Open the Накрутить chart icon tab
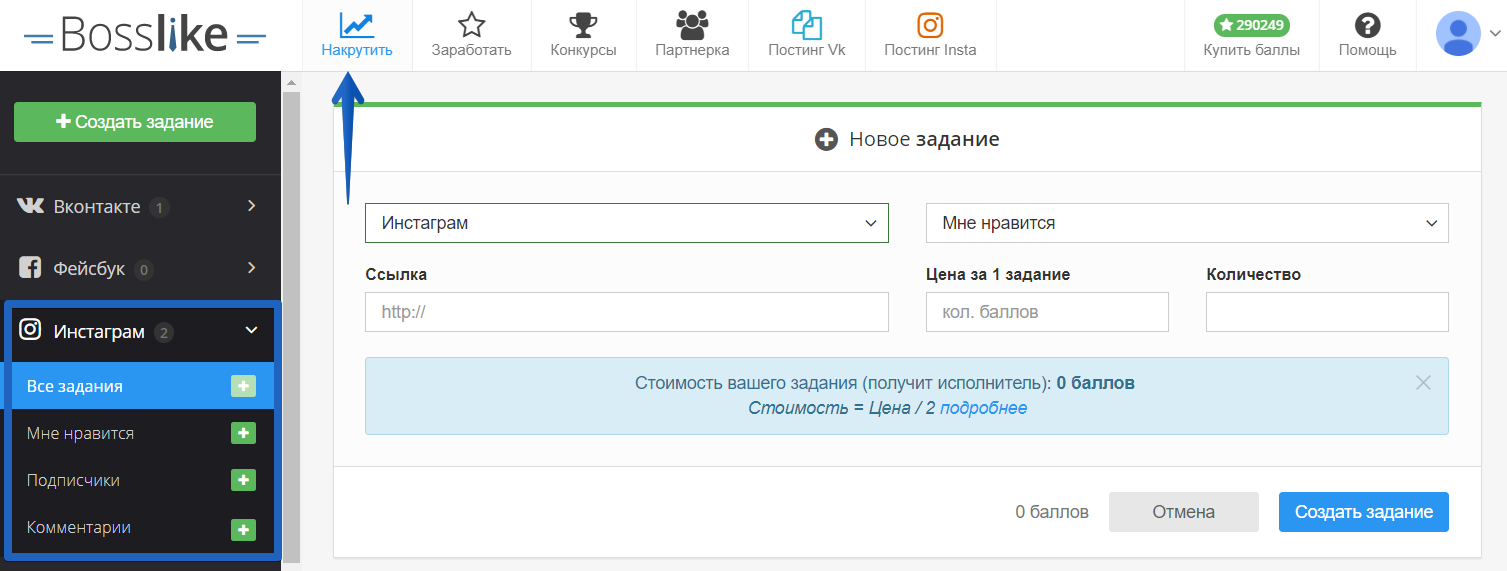The width and height of the screenshot is (1507, 571). point(357,36)
